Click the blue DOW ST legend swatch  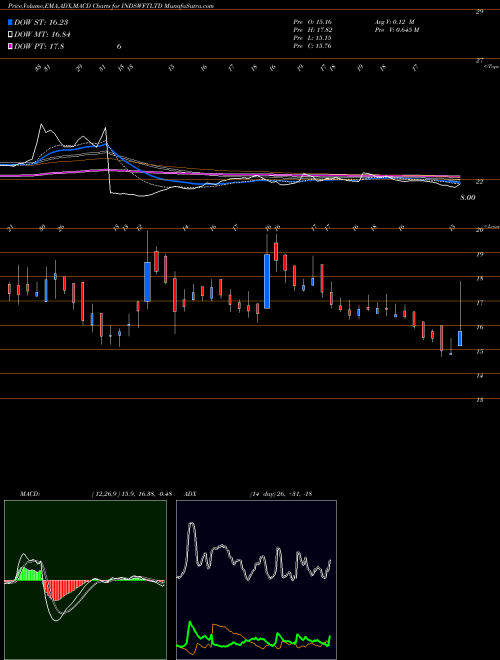pyautogui.click(x=10, y=22)
